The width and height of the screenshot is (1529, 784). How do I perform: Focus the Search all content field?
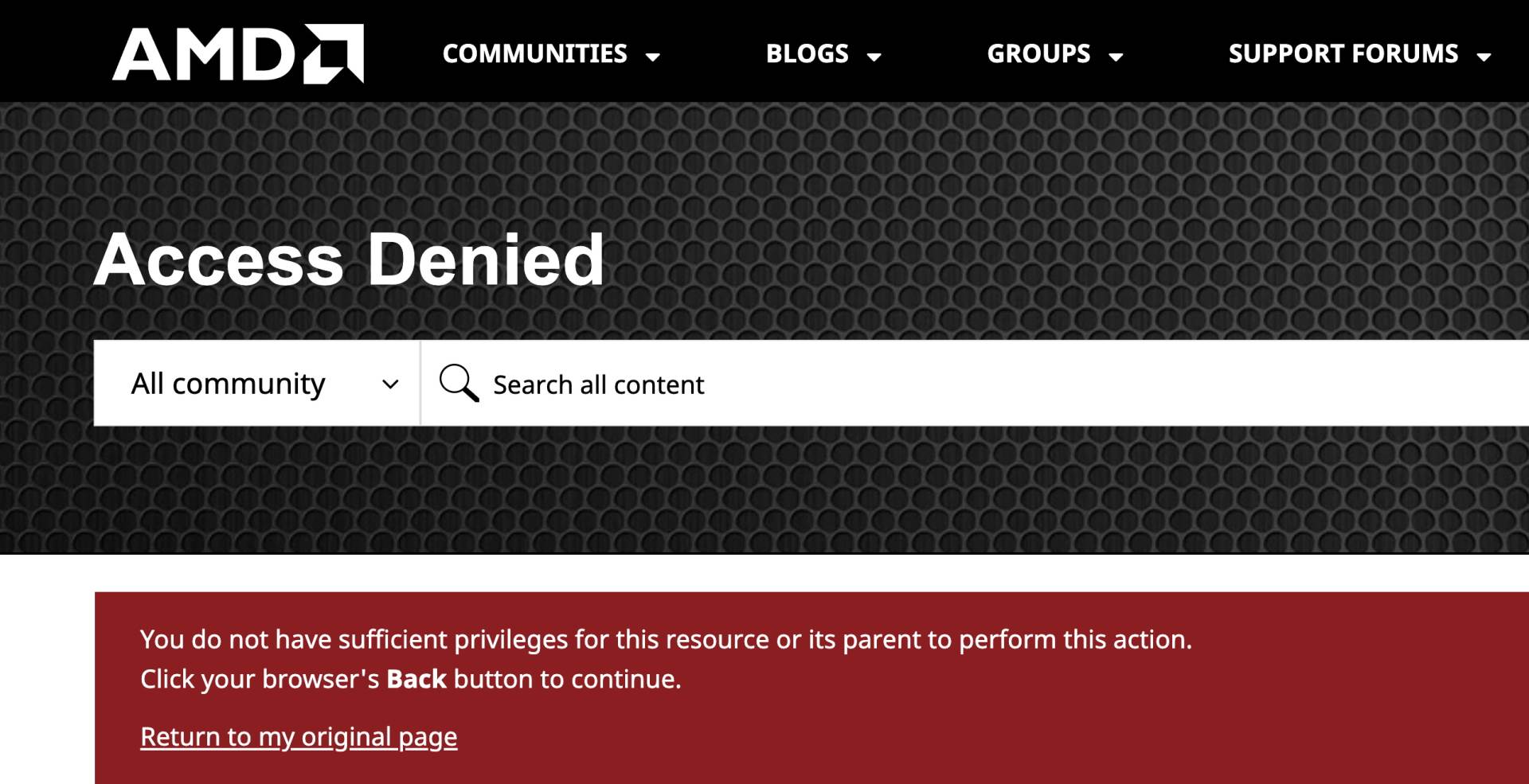(x=956, y=384)
